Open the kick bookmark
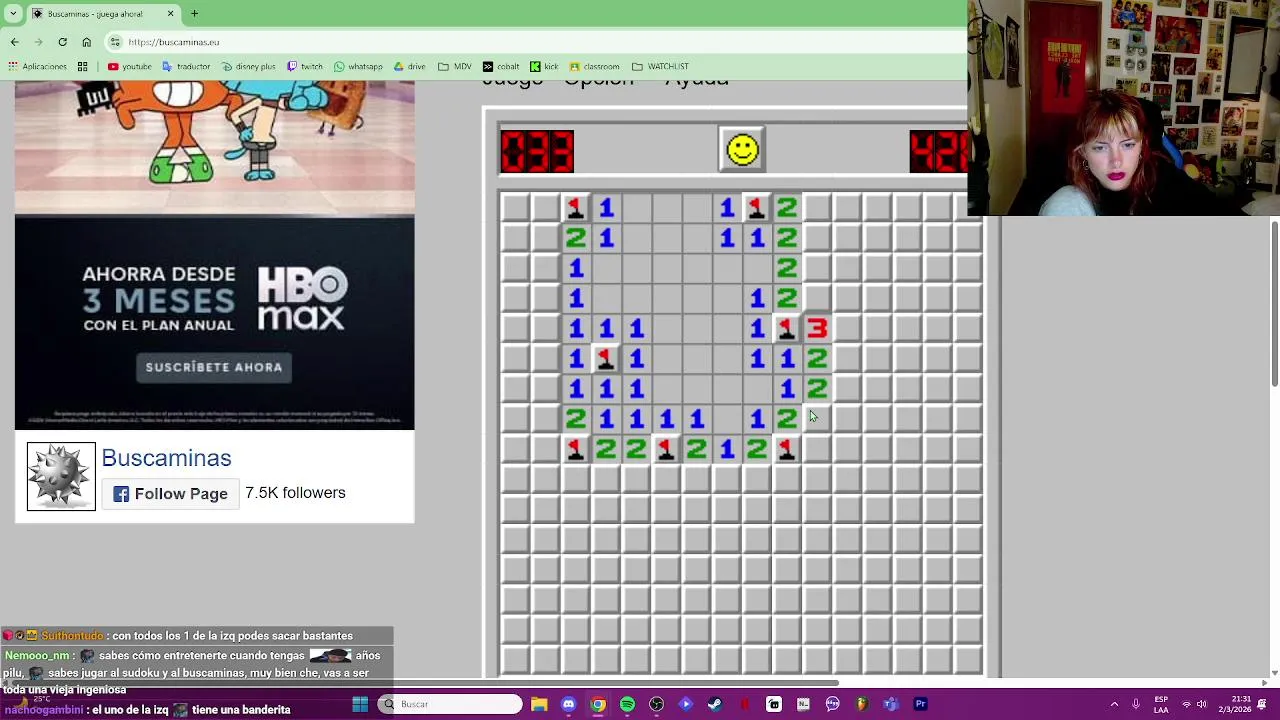The width and height of the screenshot is (1280, 720). 544,67
